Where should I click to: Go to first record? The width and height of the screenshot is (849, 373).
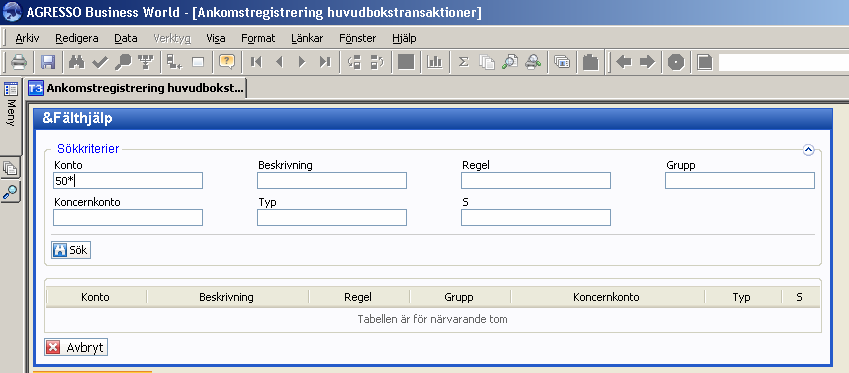click(256, 62)
